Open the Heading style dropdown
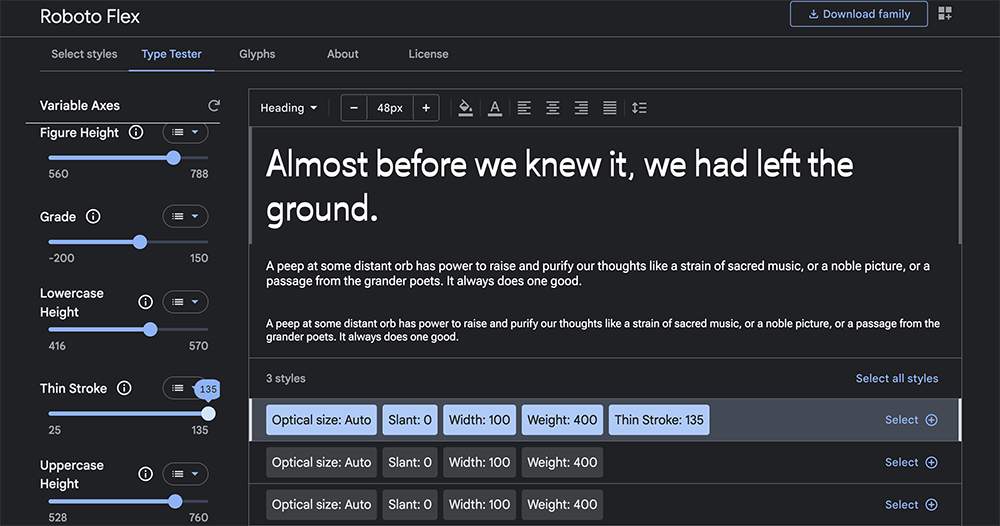Viewport: 1000px width, 526px height. coord(289,108)
